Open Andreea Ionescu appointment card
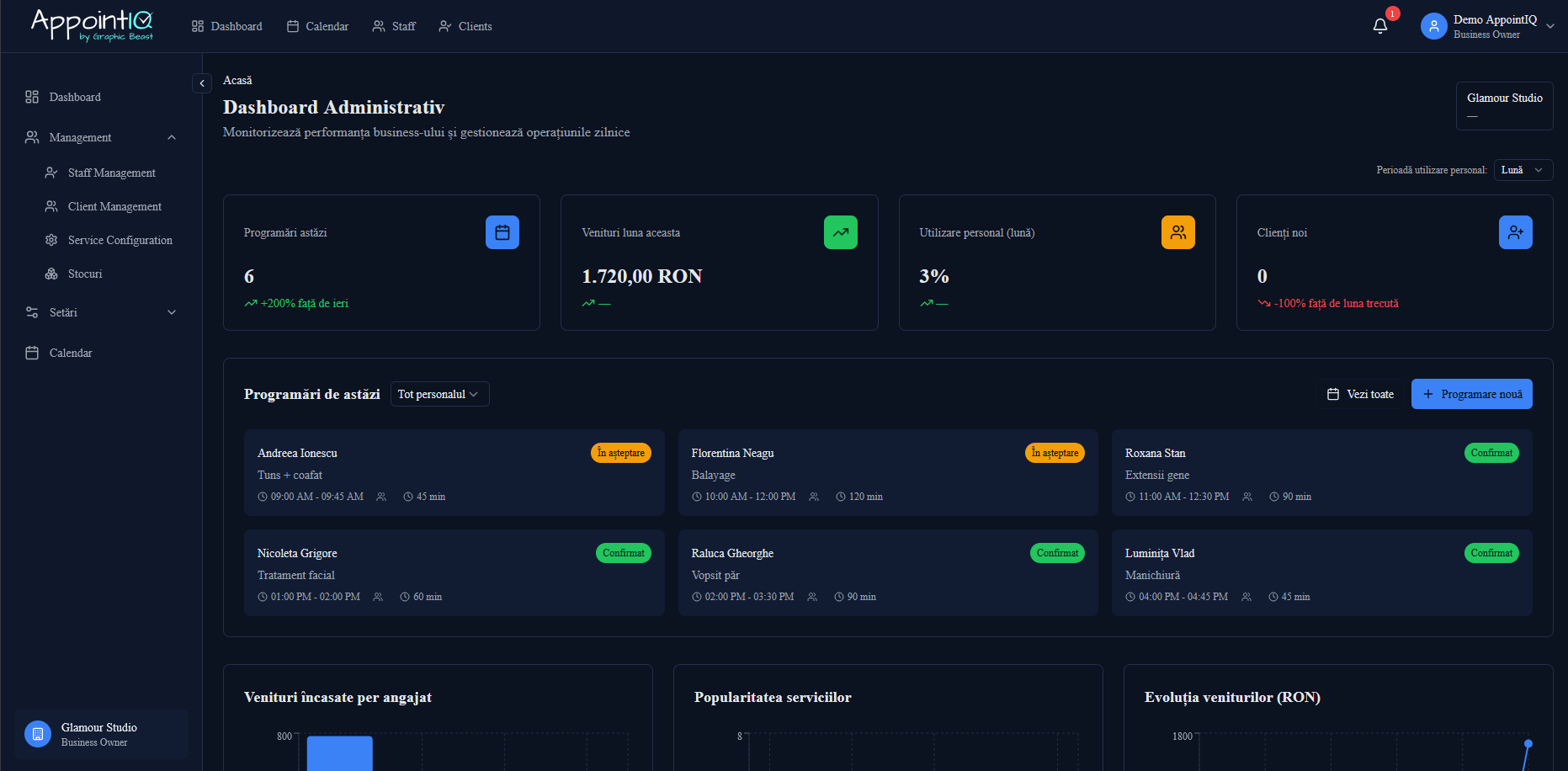The width and height of the screenshot is (1568, 771). 454,473
